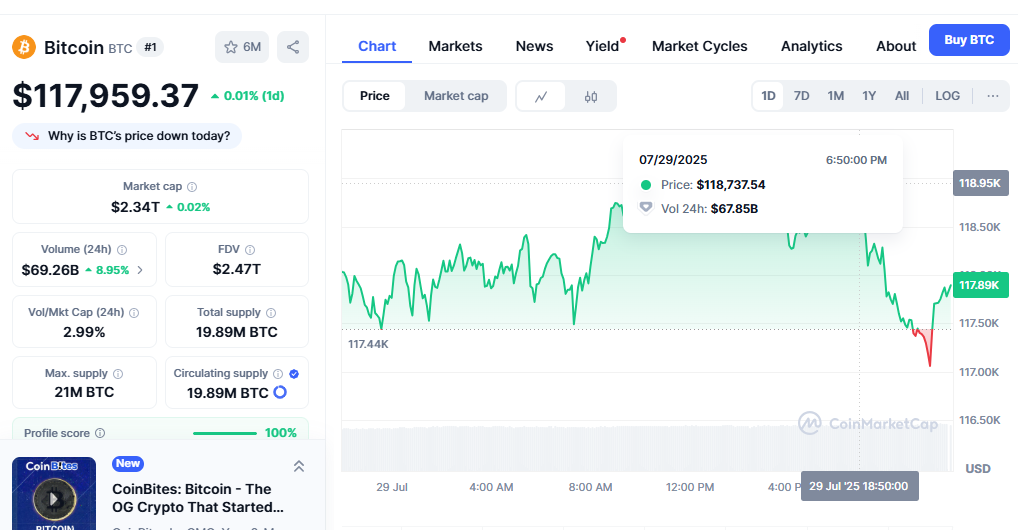Show Total supply info icon
Screen dimensions: 1018x530
coord(271,312)
